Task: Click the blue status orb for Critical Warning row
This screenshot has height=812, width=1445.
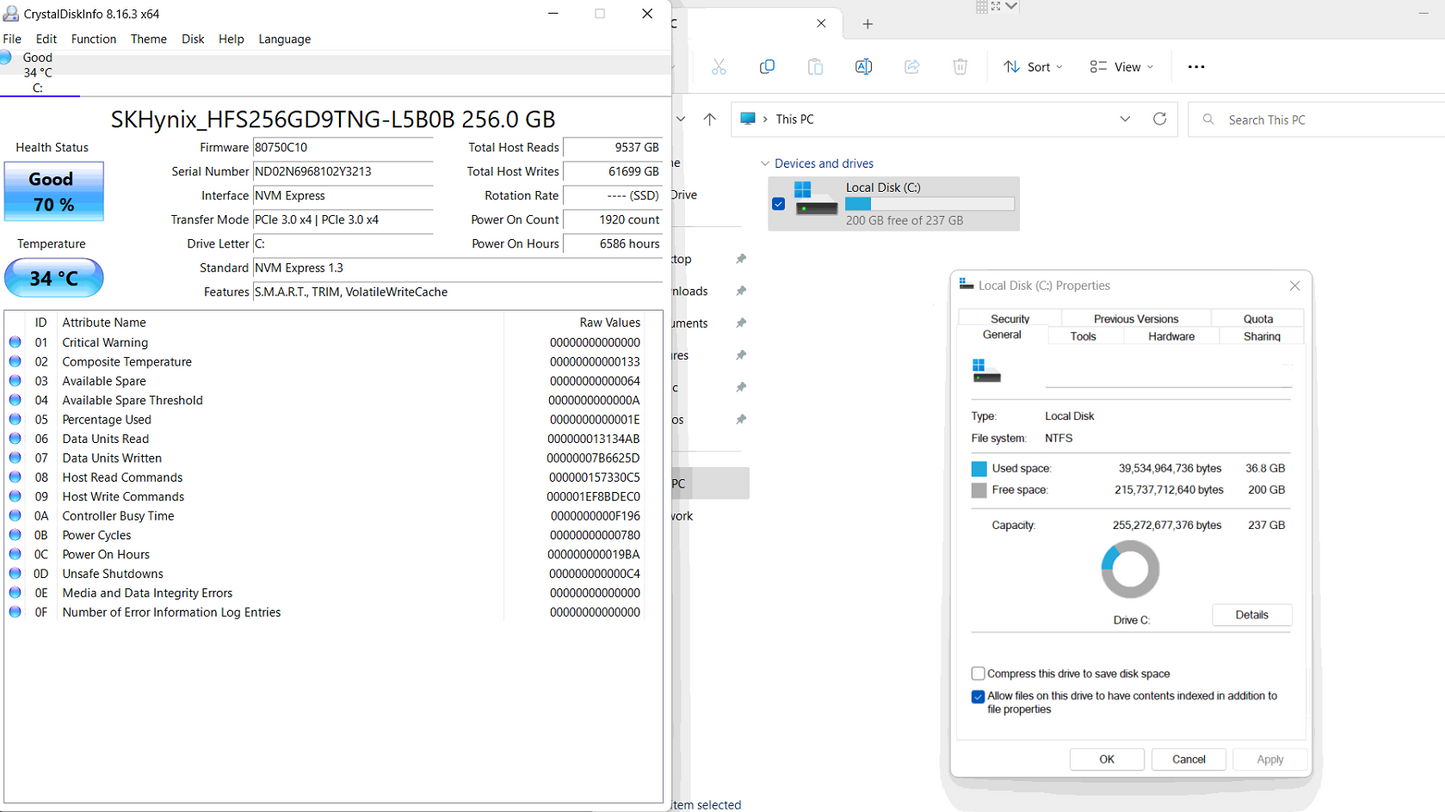Action: 15,342
